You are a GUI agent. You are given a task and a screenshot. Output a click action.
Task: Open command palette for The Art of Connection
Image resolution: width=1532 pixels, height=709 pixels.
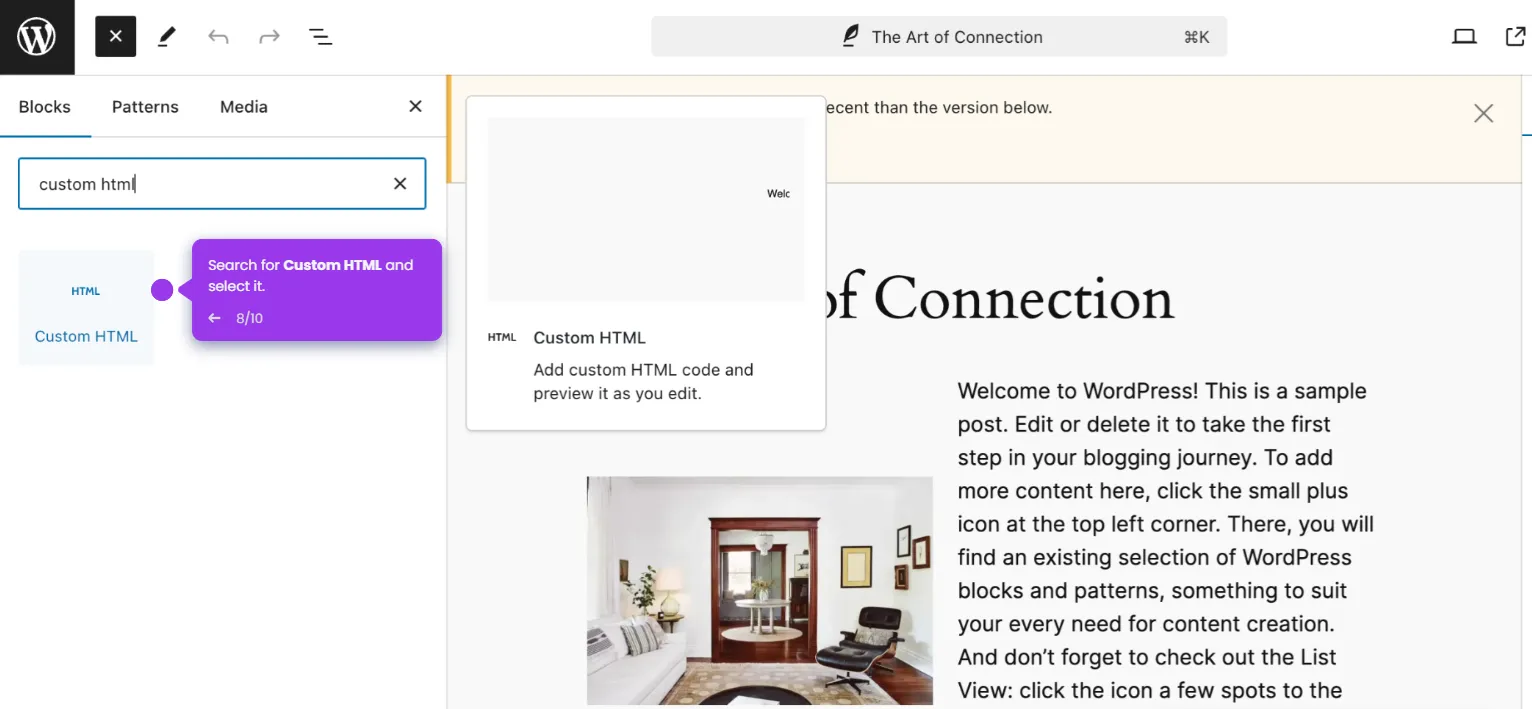[939, 37]
